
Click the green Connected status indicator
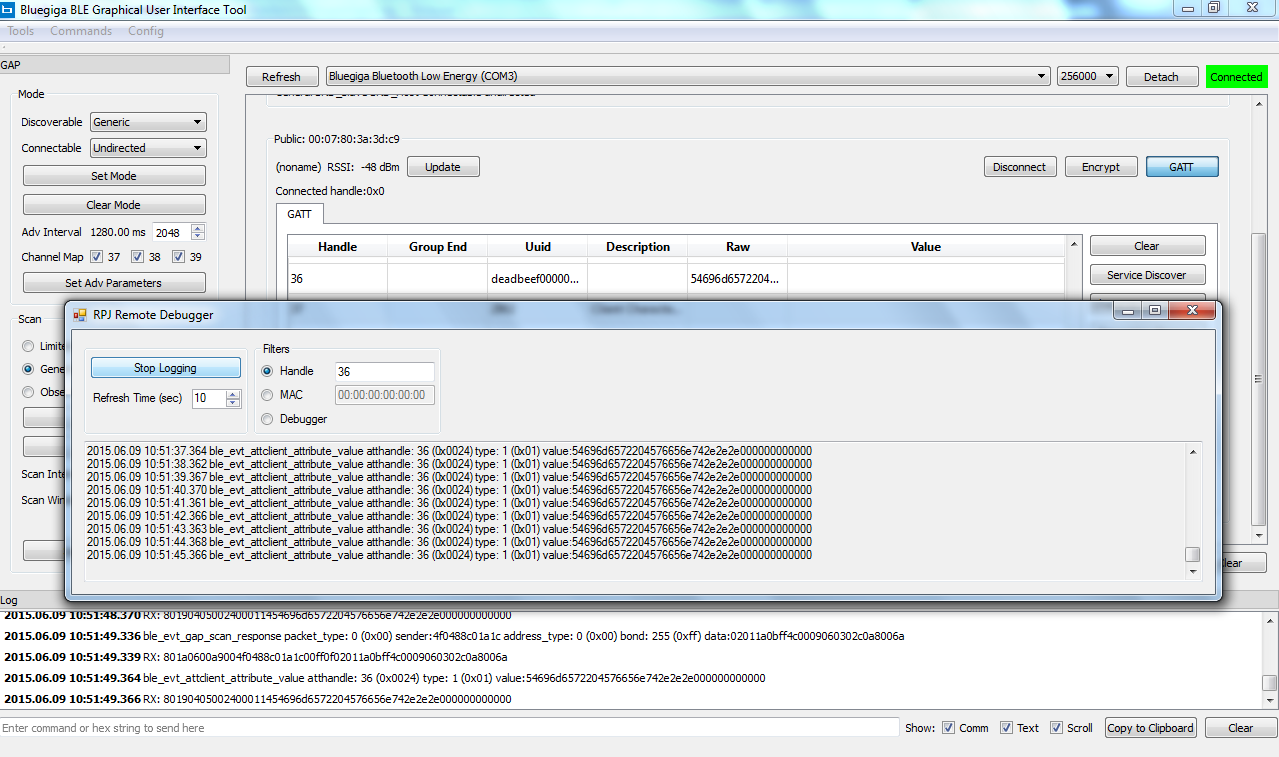pyautogui.click(x=1236, y=77)
